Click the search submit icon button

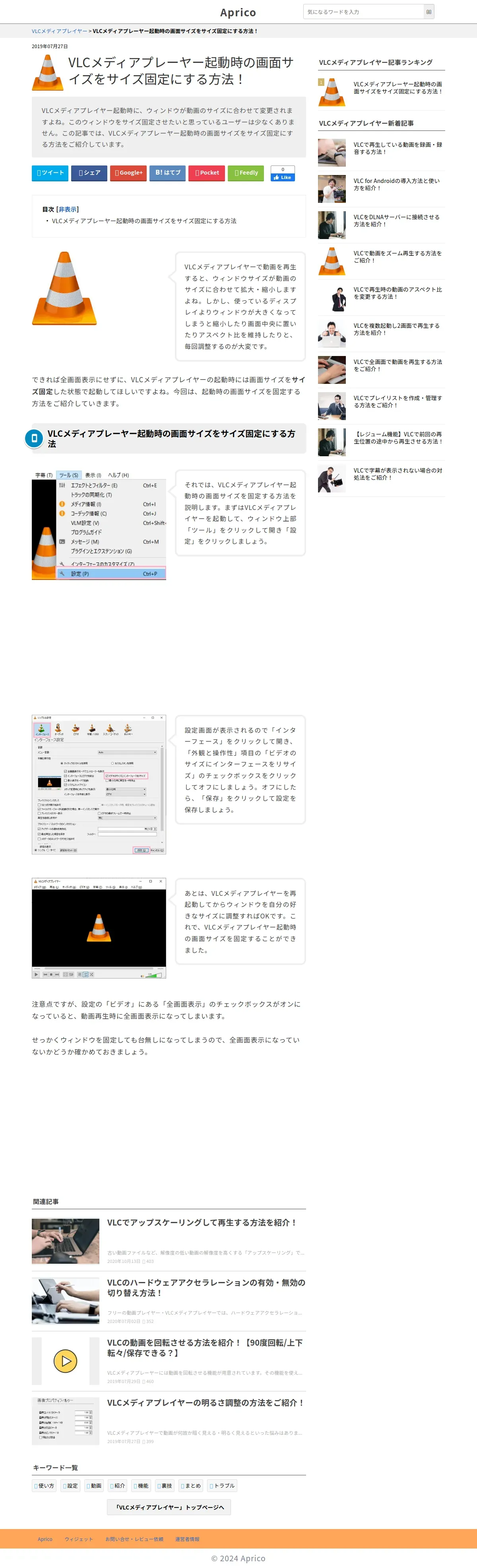(429, 12)
